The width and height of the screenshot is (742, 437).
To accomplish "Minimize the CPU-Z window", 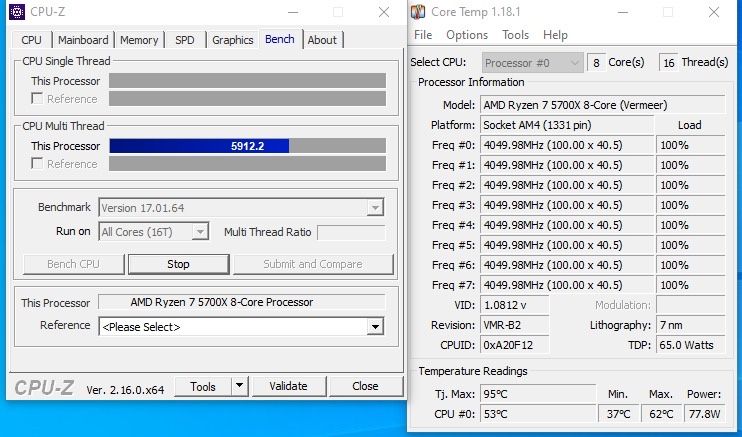I will click(293, 12).
